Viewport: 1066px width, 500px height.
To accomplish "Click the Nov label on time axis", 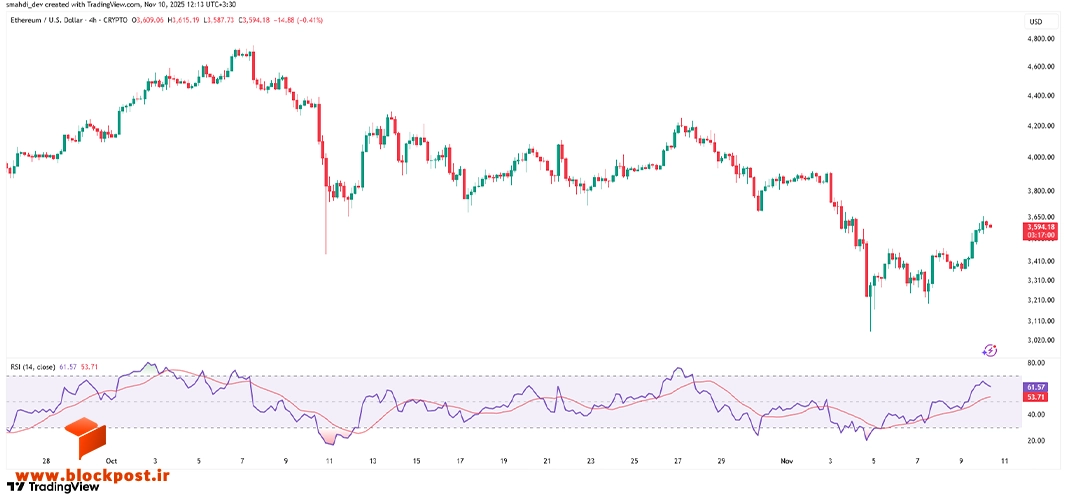I will (x=786, y=461).
